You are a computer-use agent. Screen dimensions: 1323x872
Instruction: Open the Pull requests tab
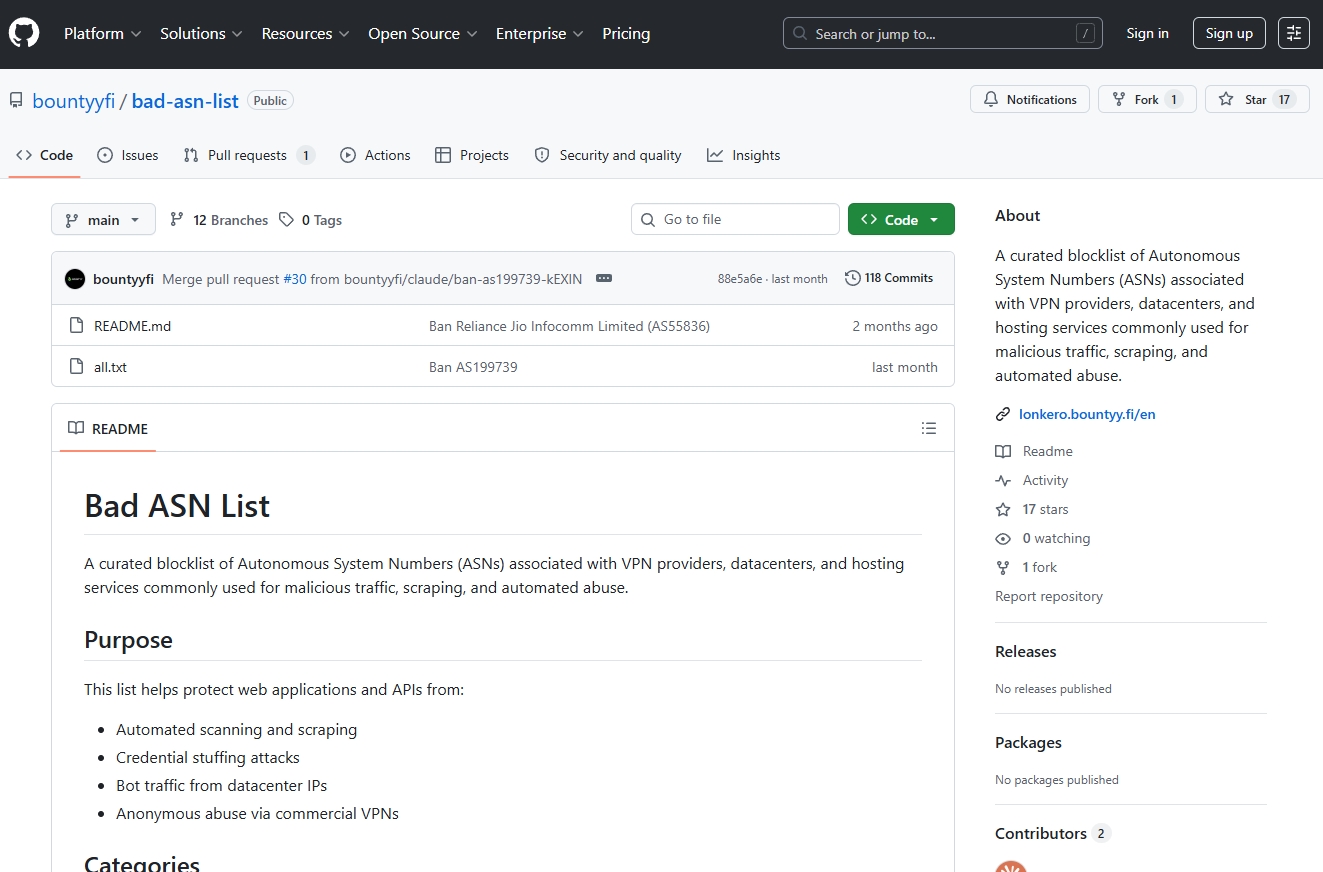point(248,156)
